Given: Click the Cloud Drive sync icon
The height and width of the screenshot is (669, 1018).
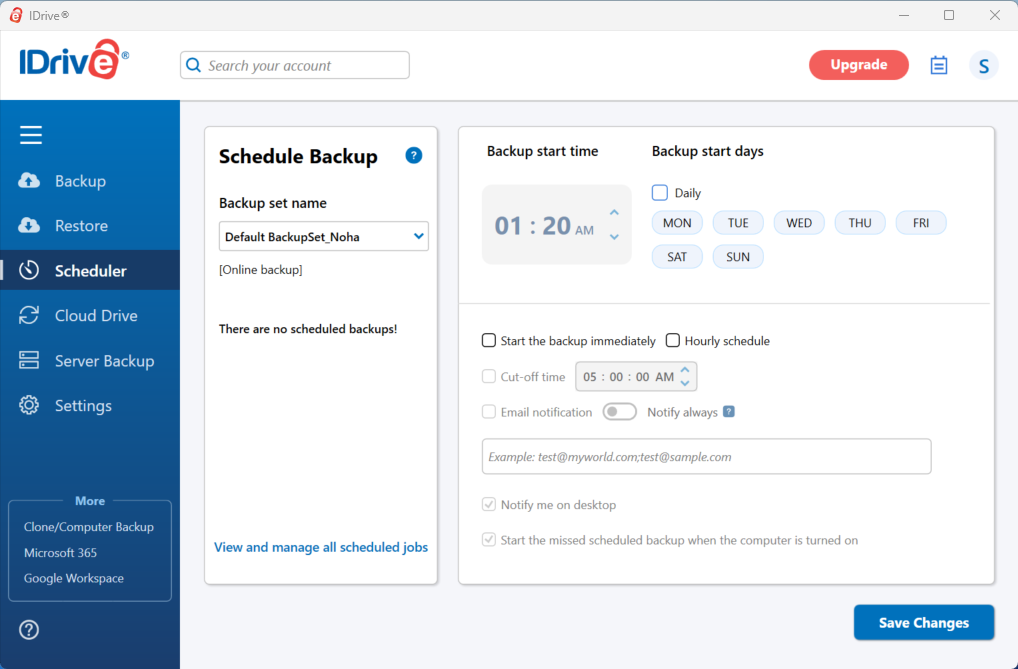Looking at the screenshot, I should [29, 316].
